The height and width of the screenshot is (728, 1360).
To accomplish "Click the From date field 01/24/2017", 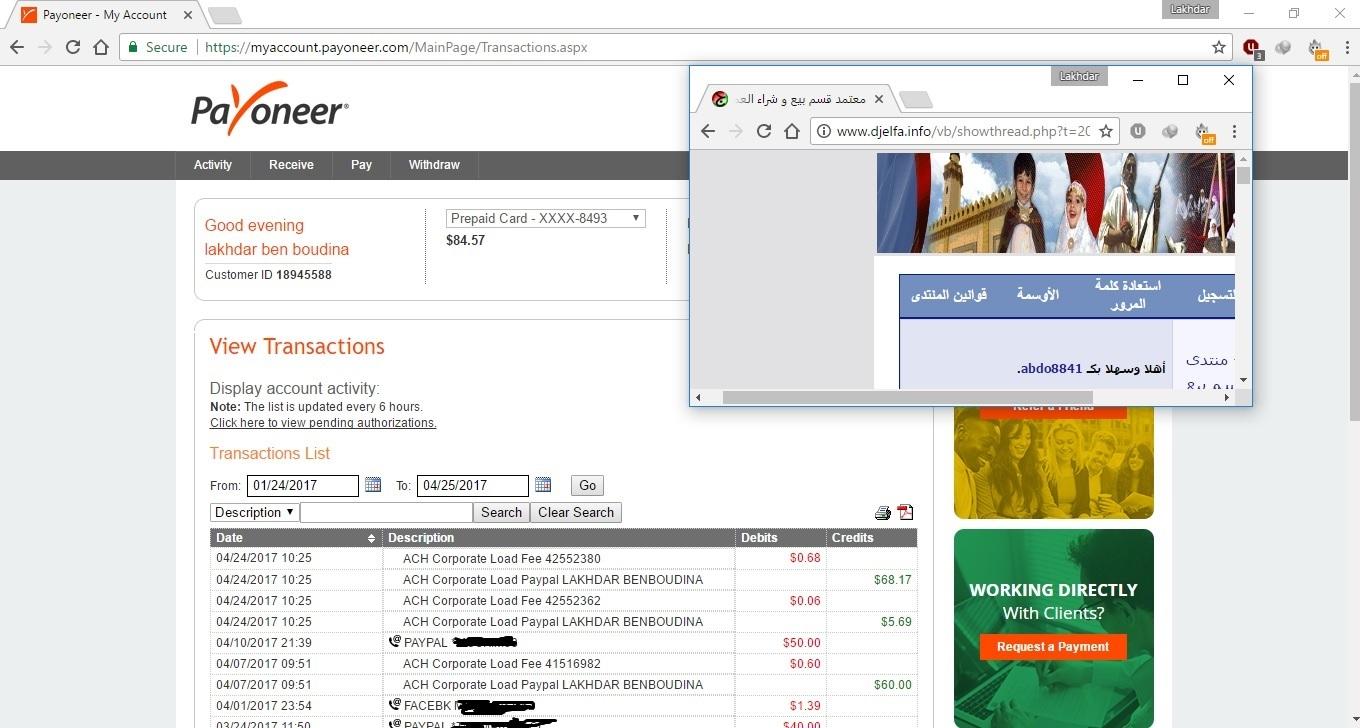I will (302, 485).
